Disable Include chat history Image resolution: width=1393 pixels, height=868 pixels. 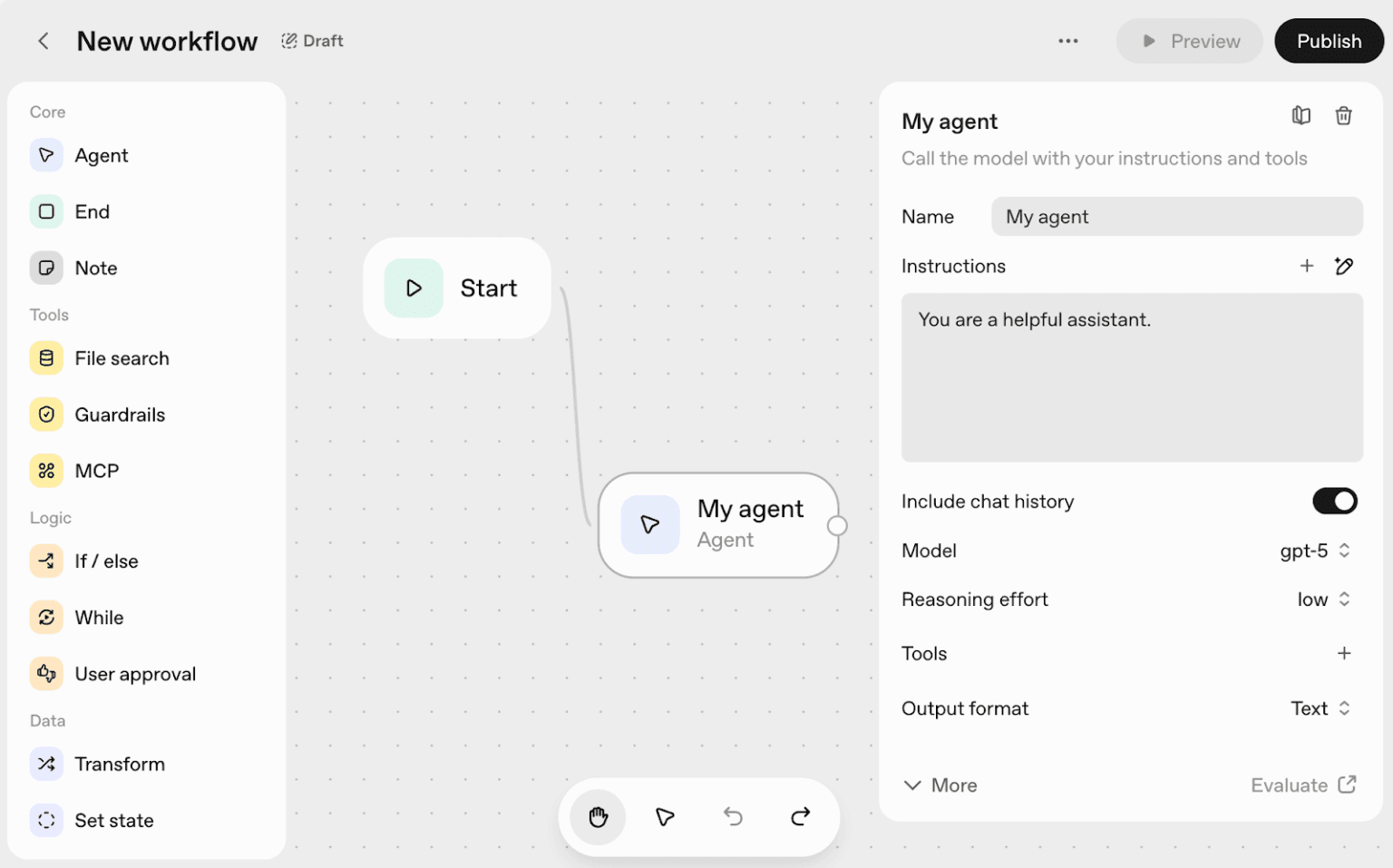pyautogui.click(x=1334, y=501)
